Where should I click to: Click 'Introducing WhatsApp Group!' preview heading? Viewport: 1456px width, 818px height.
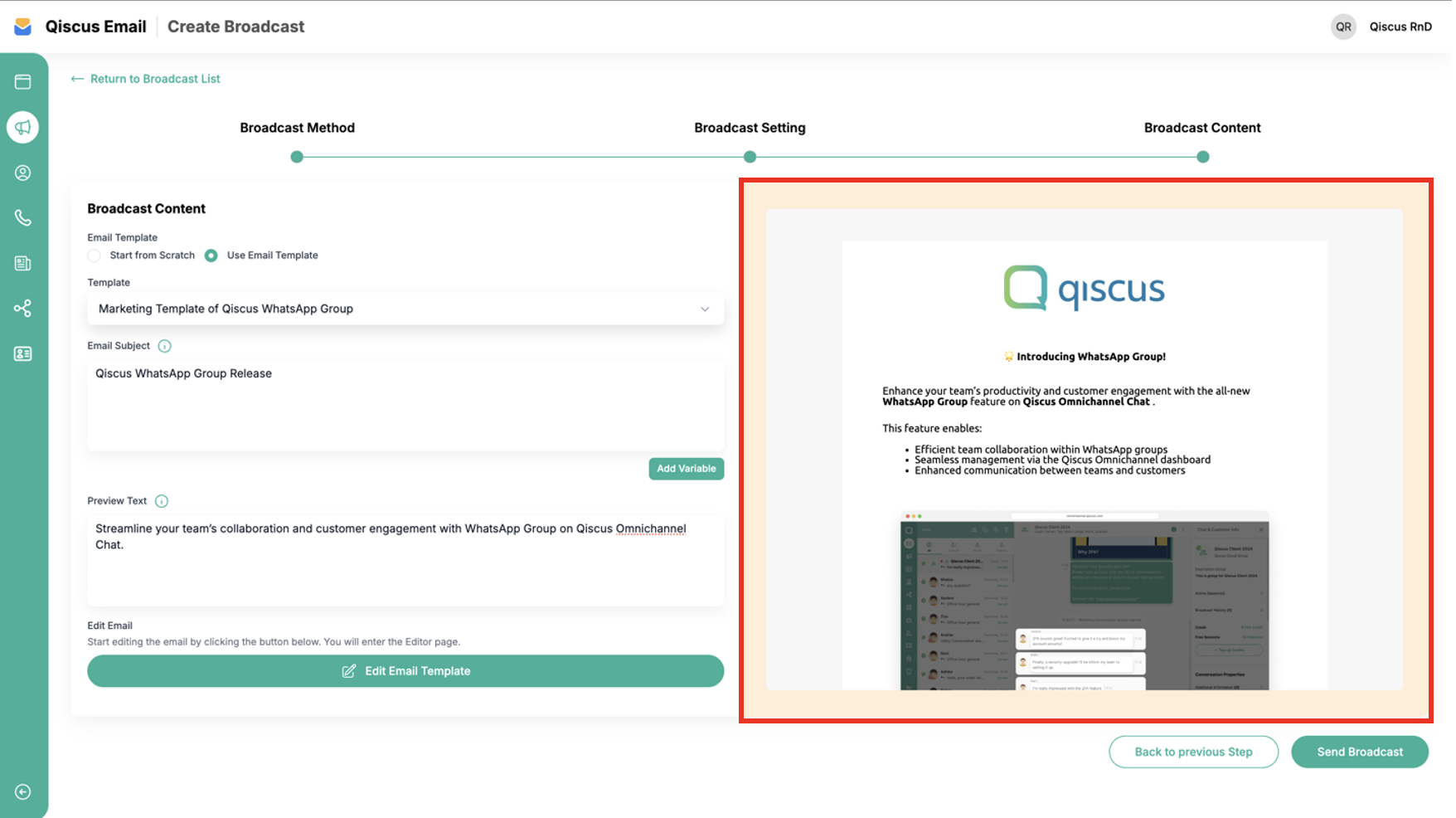1091,357
